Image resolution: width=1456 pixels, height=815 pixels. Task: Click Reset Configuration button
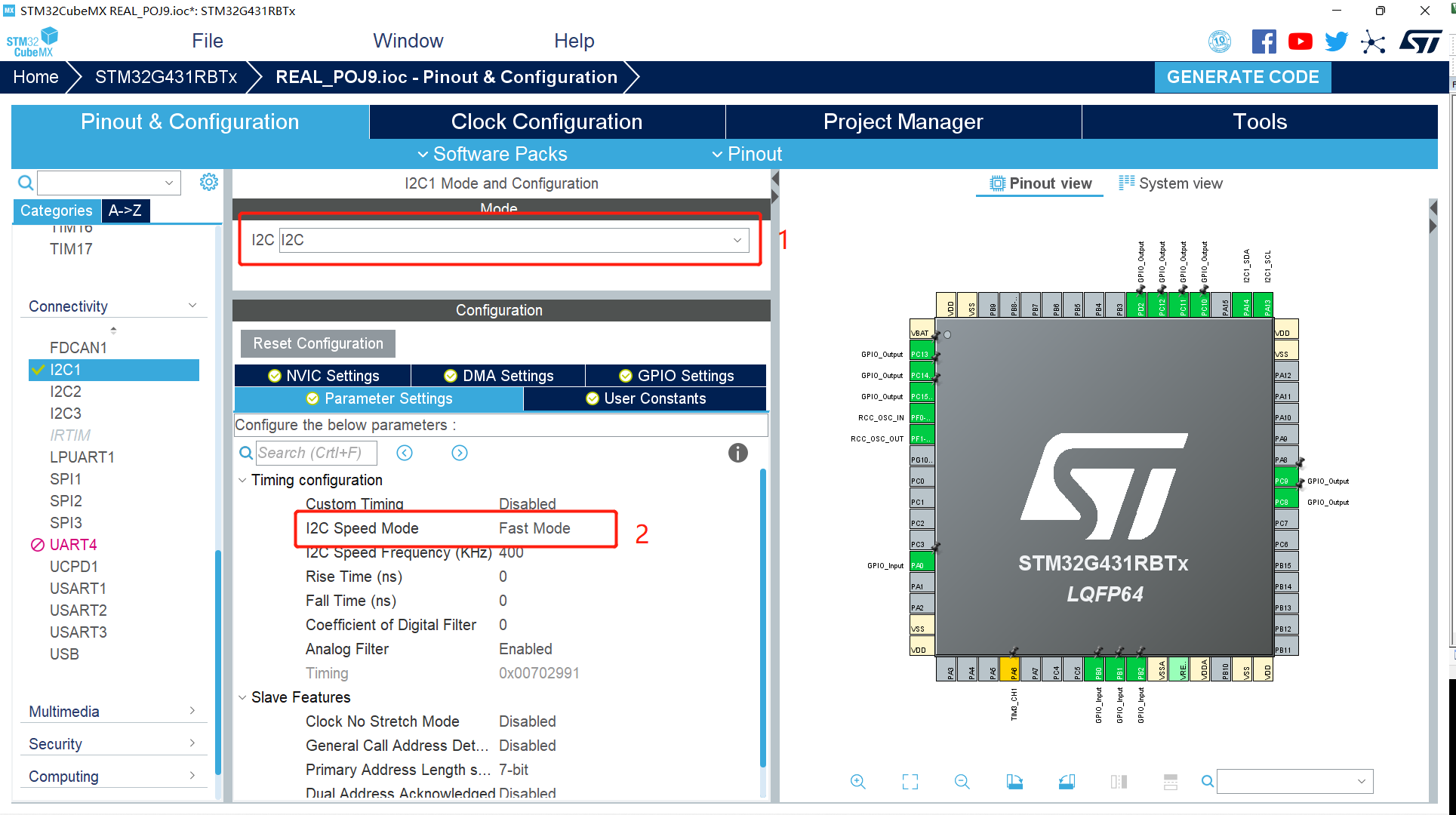click(x=318, y=343)
